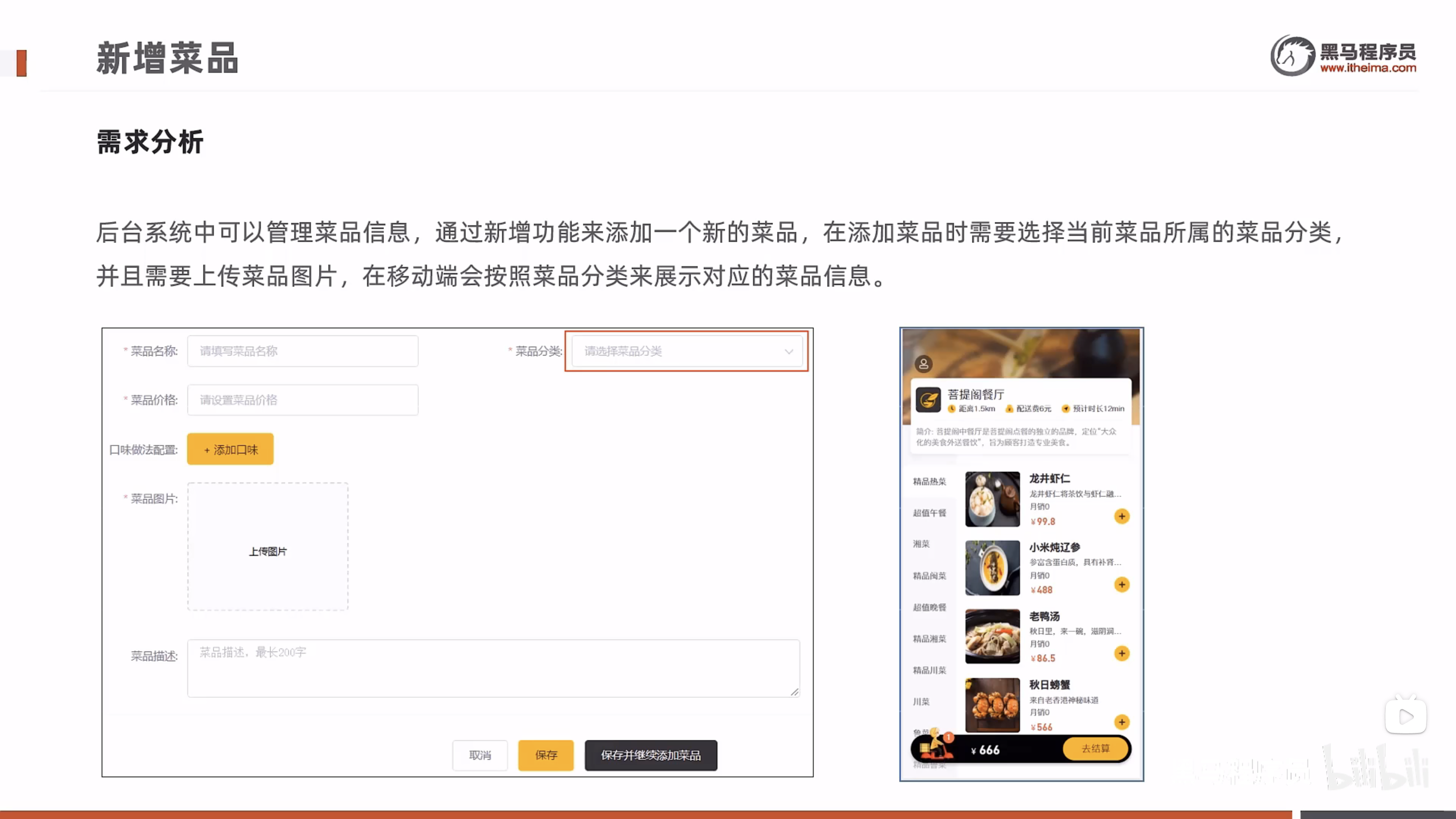Viewport: 1456px width, 819px height.
Task: Add 秋日螃蟹 with its plus icon
Action: (x=1122, y=722)
